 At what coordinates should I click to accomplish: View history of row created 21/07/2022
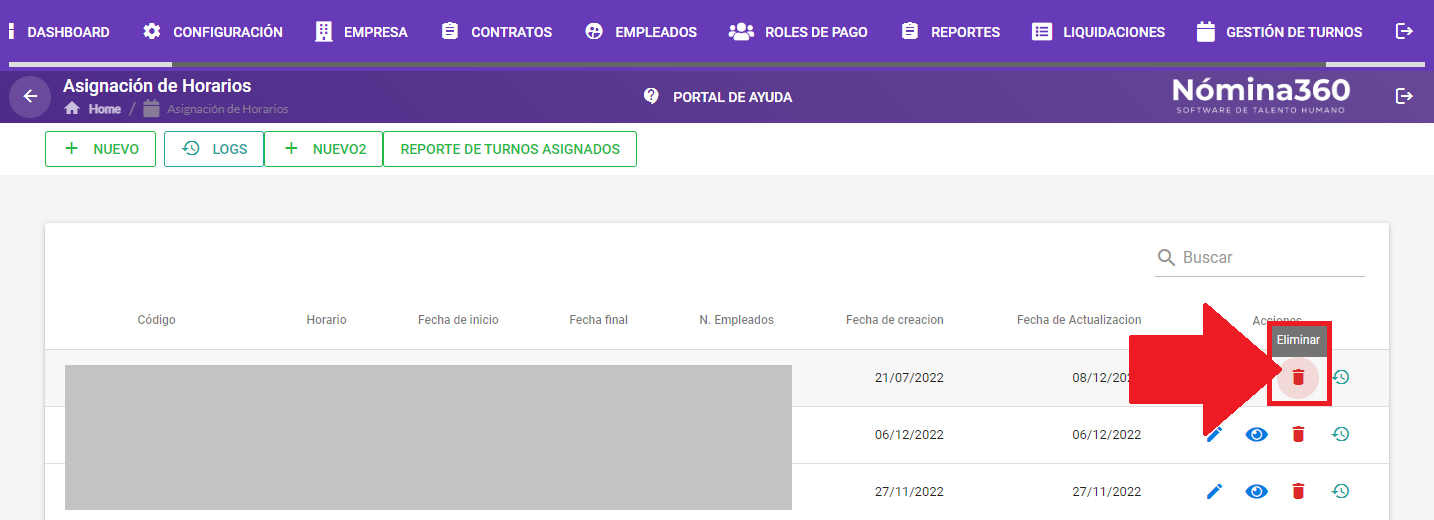(x=1341, y=377)
